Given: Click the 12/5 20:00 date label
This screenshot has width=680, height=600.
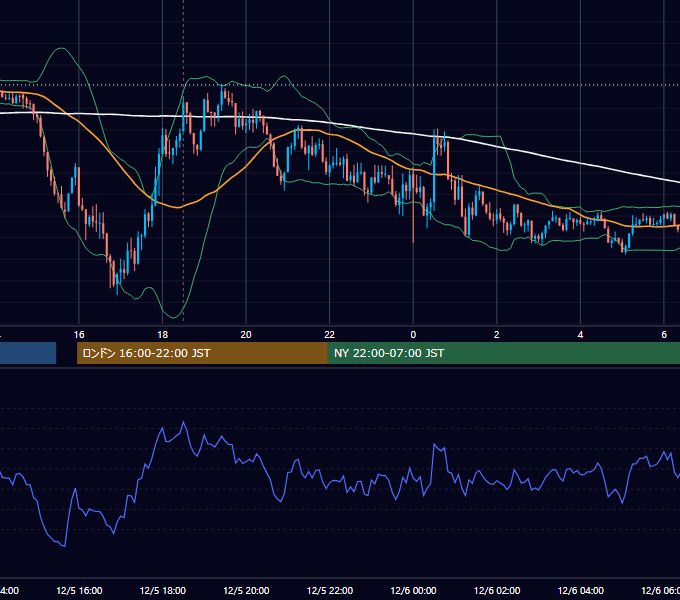Looking at the screenshot, I should tap(246, 590).
